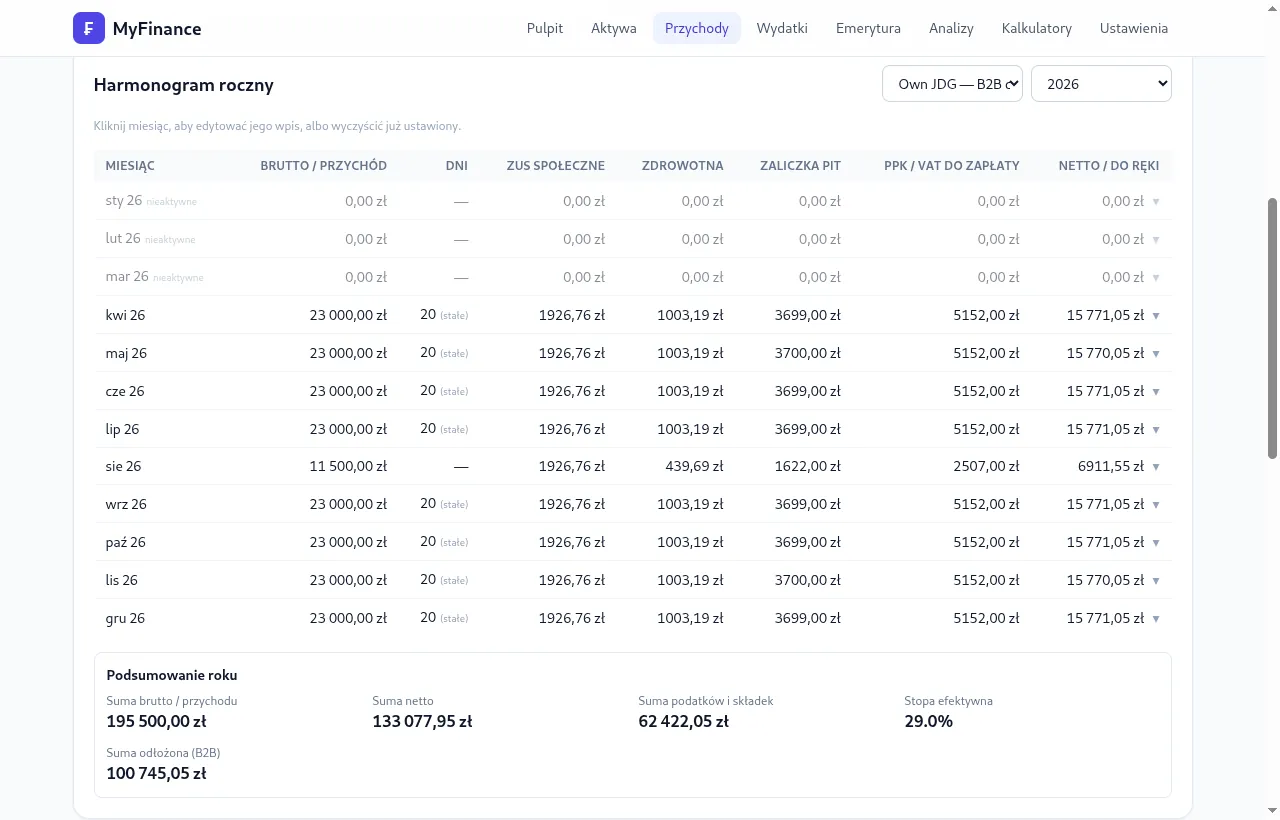Switch to the Przychody tab
1280x820 pixels.
[697, 28]
